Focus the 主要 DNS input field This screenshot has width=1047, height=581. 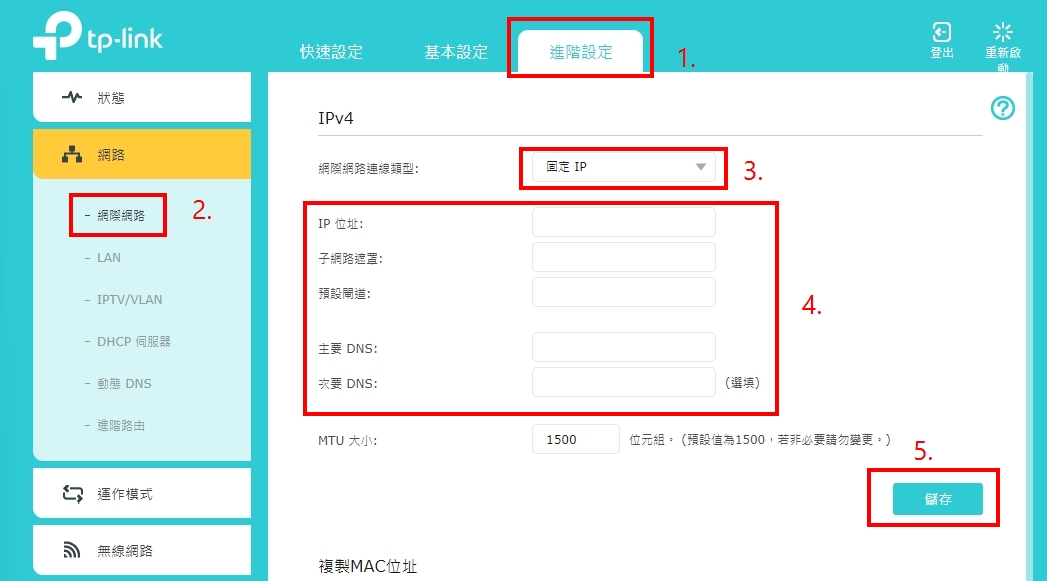point(623,347)
